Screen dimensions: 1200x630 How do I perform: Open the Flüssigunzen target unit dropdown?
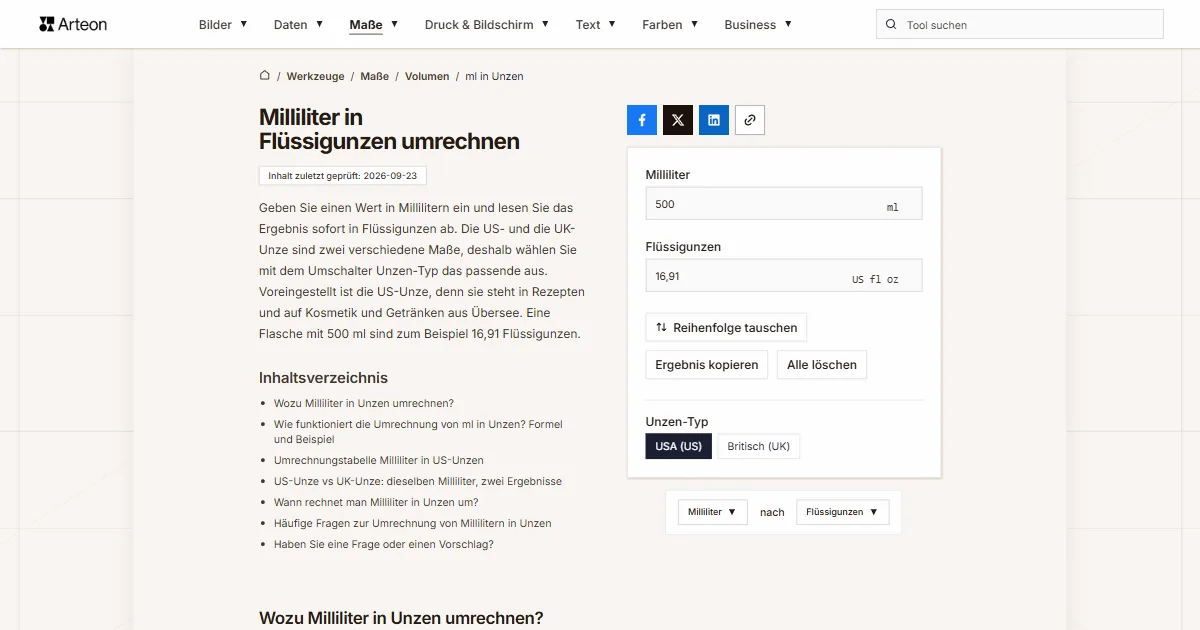[842, 512]
